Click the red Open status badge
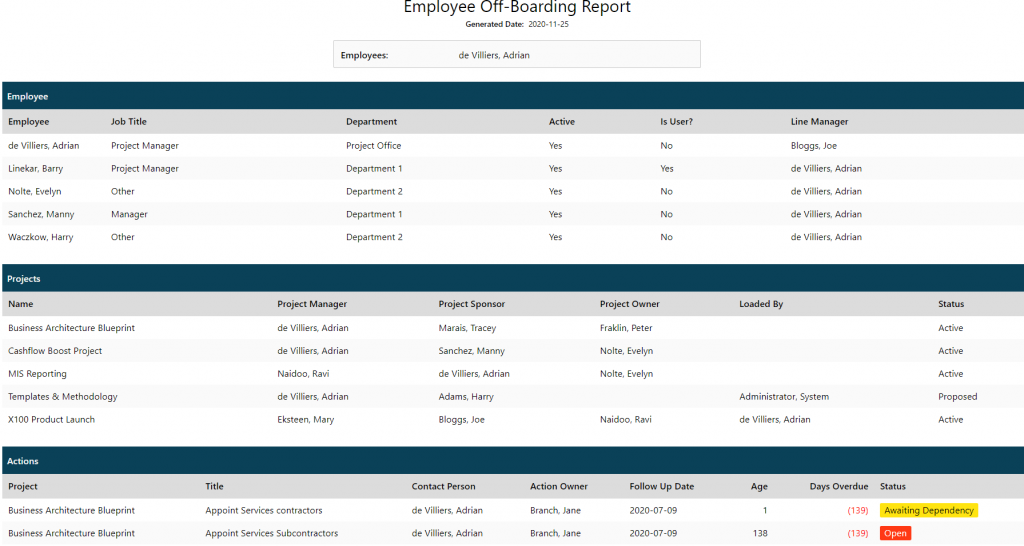The image size is (1024, 546). click(895, 534)
